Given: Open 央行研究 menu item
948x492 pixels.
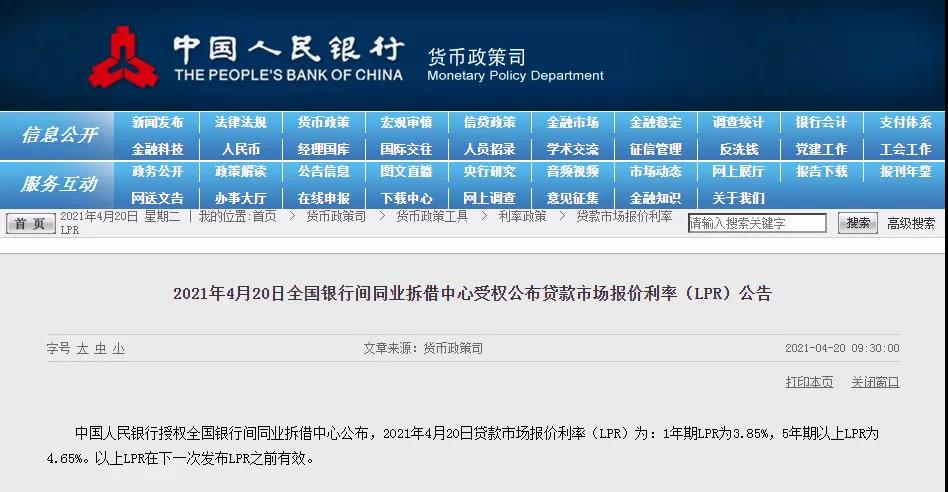Looking at the screenshot, I should coord(490,172).
